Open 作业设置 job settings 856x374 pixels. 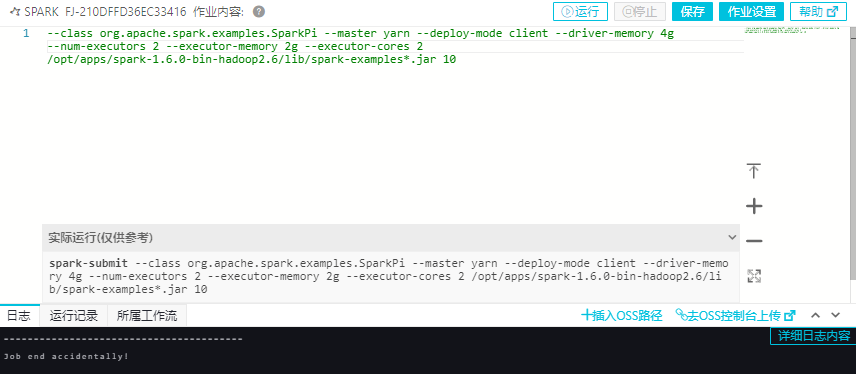click(751, 11)
